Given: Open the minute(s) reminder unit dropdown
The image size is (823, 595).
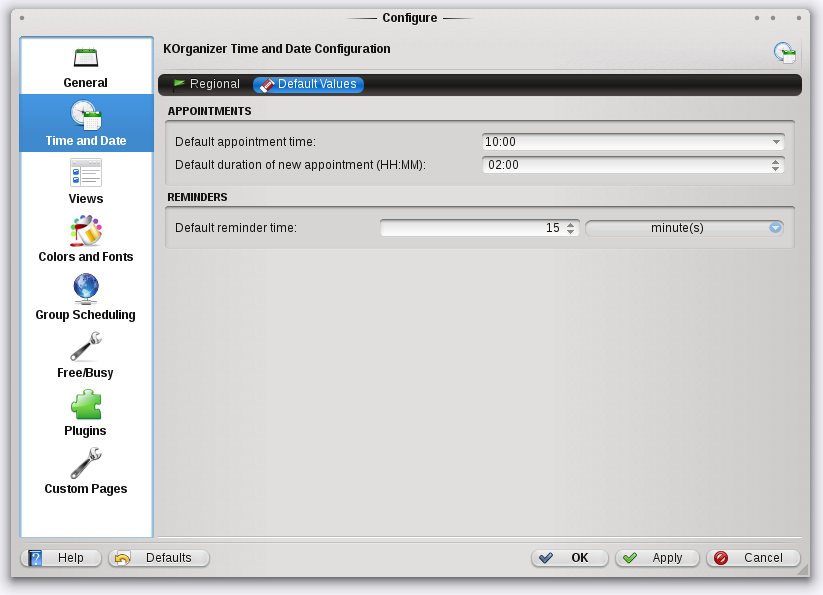Looking at the screenshot, I should pos(684,228).
